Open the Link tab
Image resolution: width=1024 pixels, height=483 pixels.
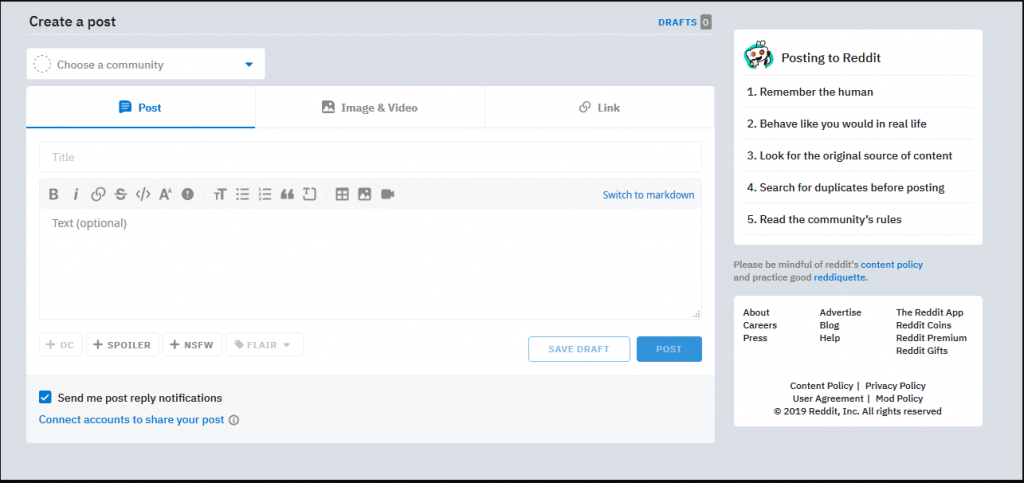click(599, 107)
